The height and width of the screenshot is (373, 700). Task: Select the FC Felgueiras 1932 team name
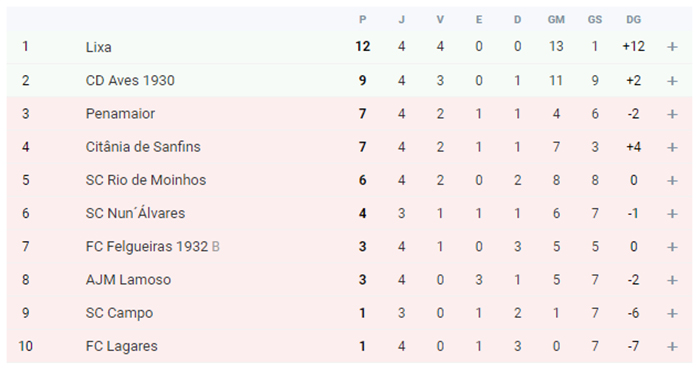(147, 246)
